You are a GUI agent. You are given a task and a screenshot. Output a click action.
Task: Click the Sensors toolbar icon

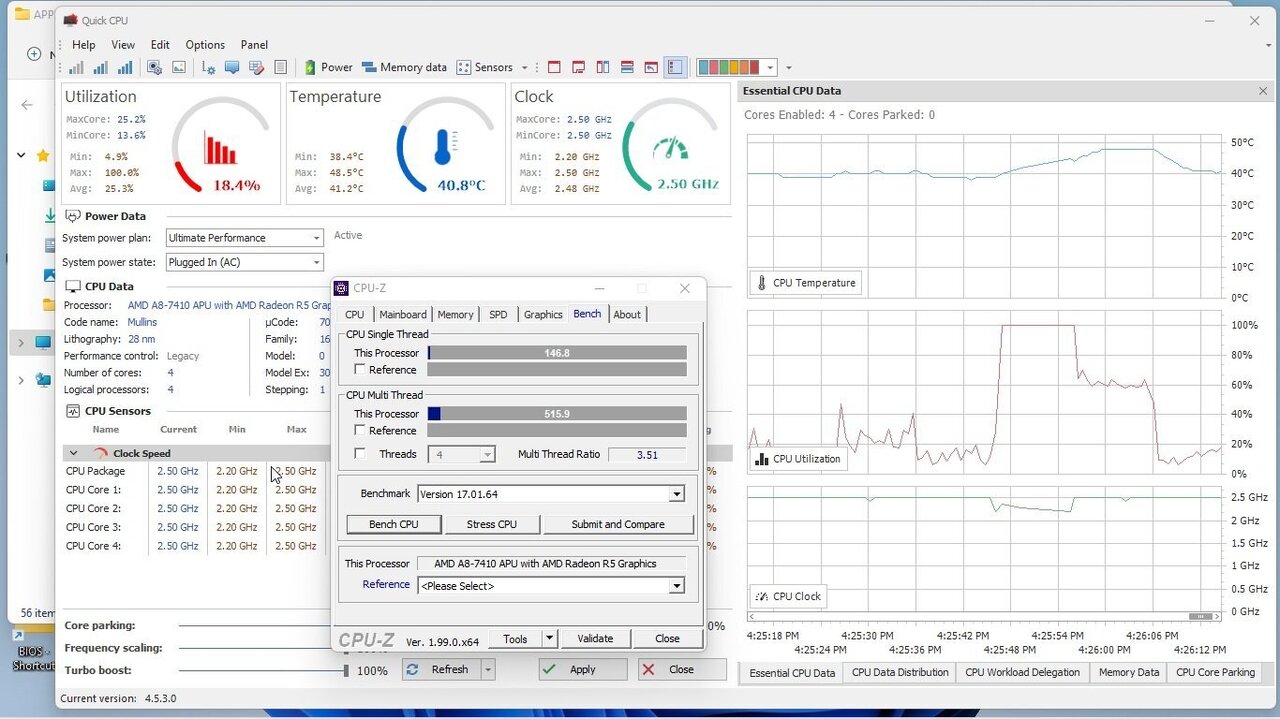463,68
